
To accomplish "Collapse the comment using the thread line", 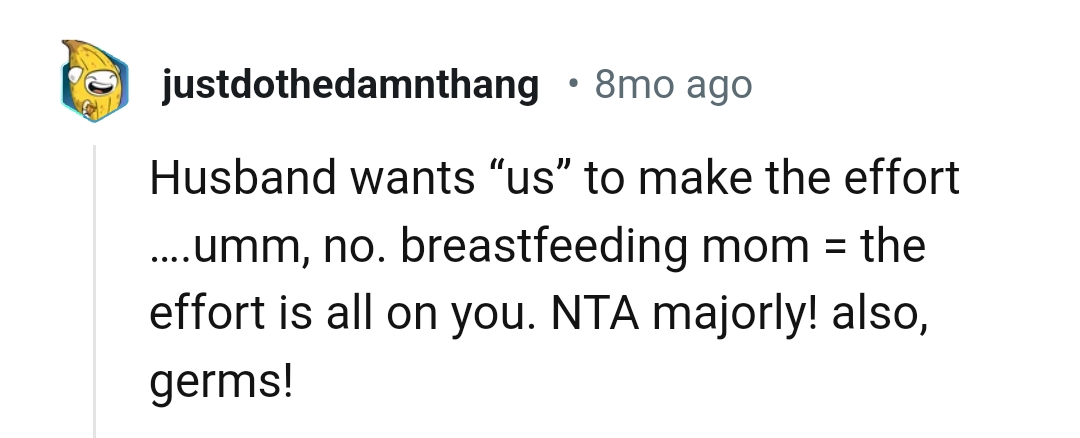I will [x=95, y=290].
